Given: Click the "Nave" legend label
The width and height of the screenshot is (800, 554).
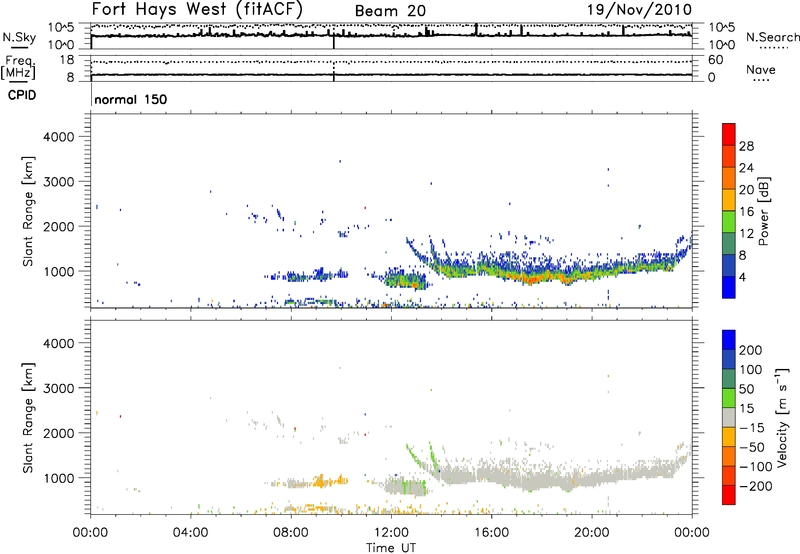Looking at the screenshot, I should (761, 69).
